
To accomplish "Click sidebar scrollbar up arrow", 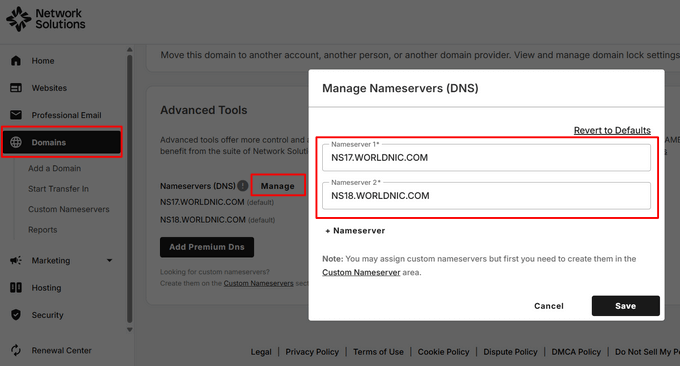I will 130,50.
